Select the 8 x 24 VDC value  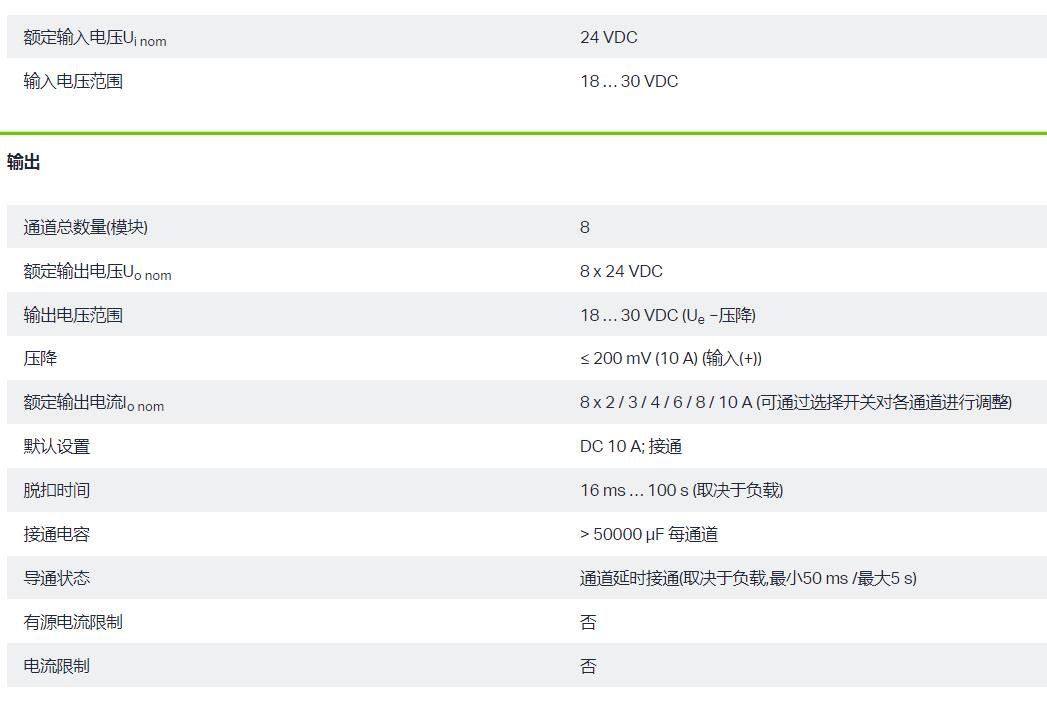621,271
